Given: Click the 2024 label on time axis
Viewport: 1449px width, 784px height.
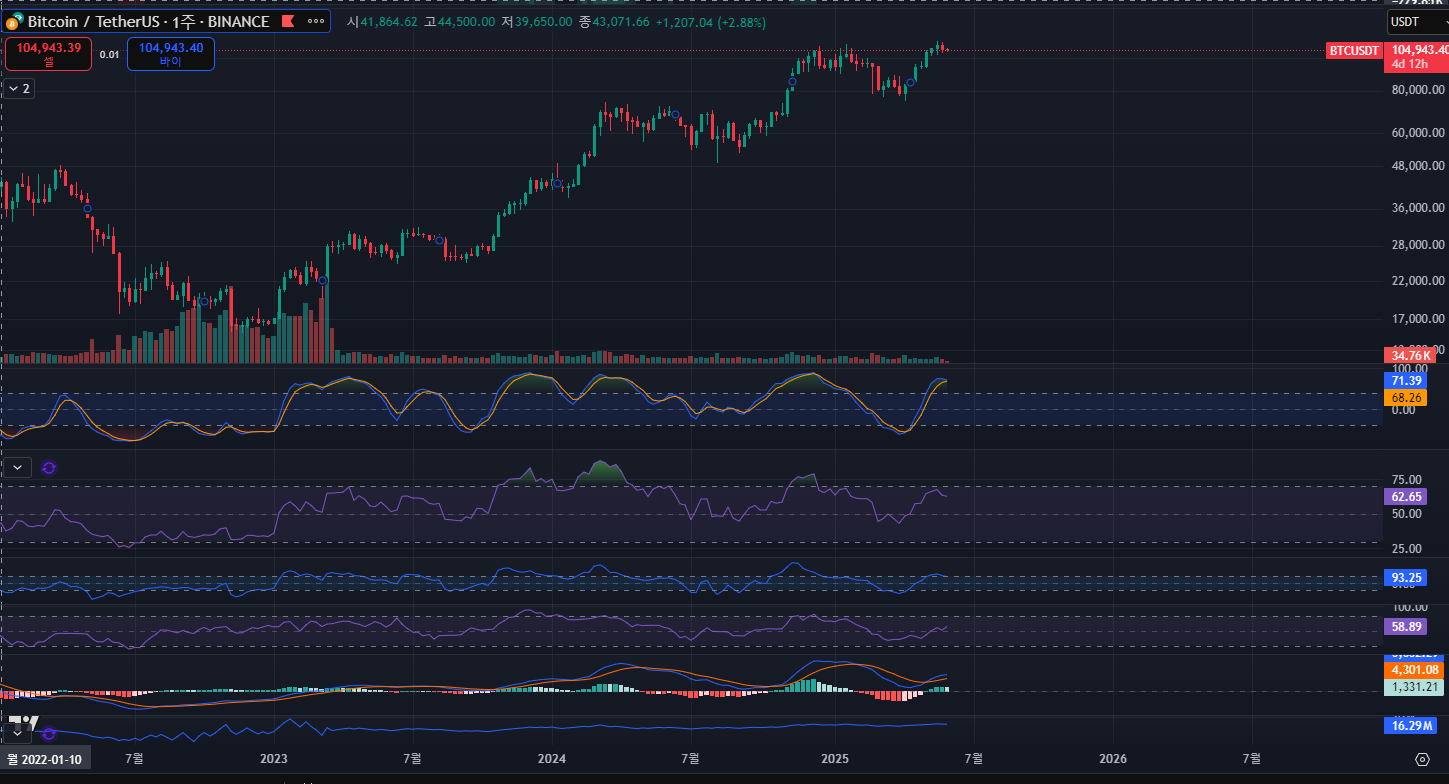Looking at the screenshot, I should (552, 759).
